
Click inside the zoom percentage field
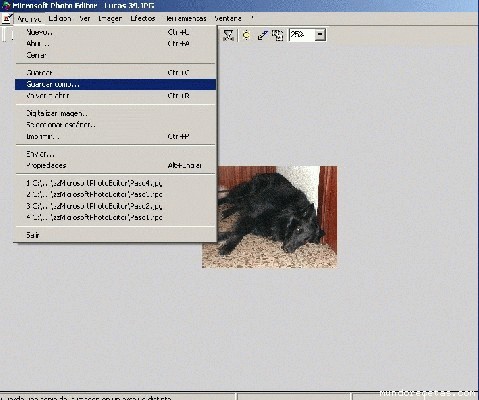[x=302, y=34]
